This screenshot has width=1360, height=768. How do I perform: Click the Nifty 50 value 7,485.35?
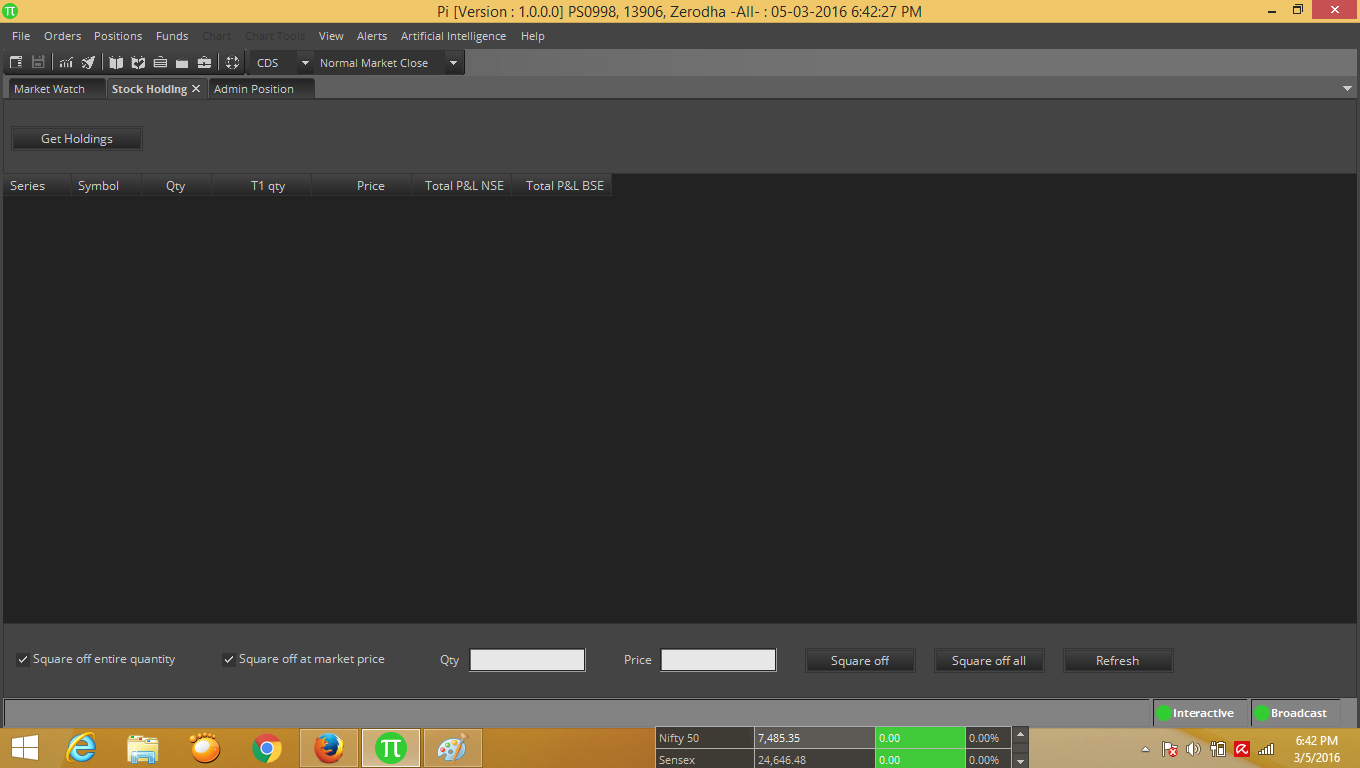click(x=814, y=738)
